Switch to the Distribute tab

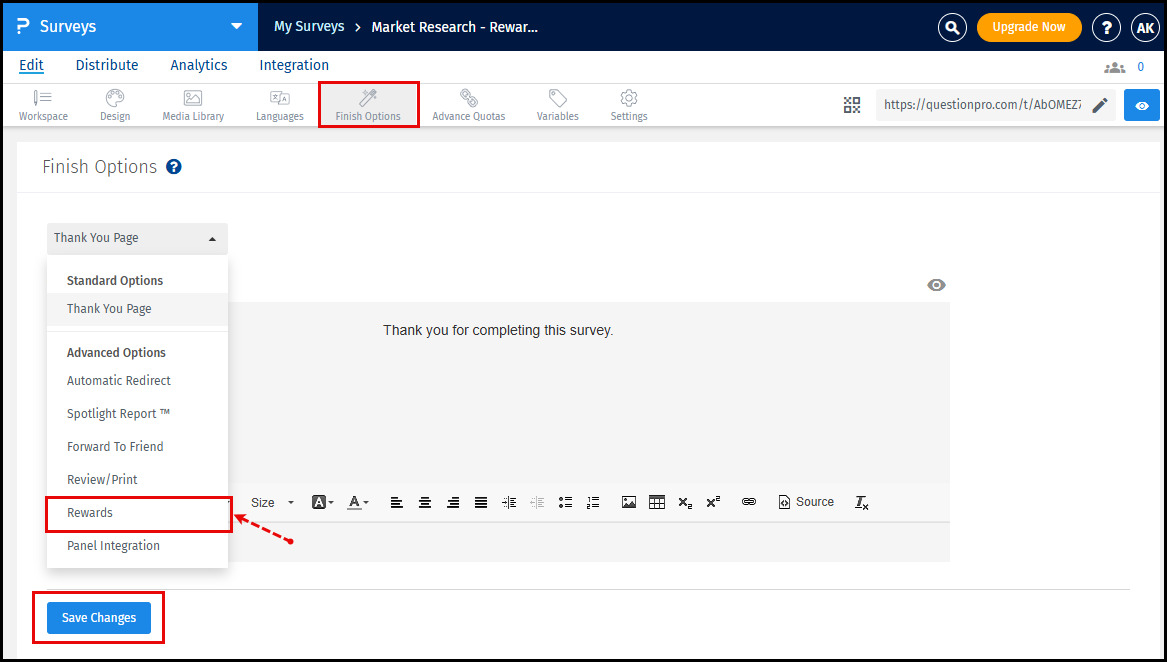click(106, 64)
